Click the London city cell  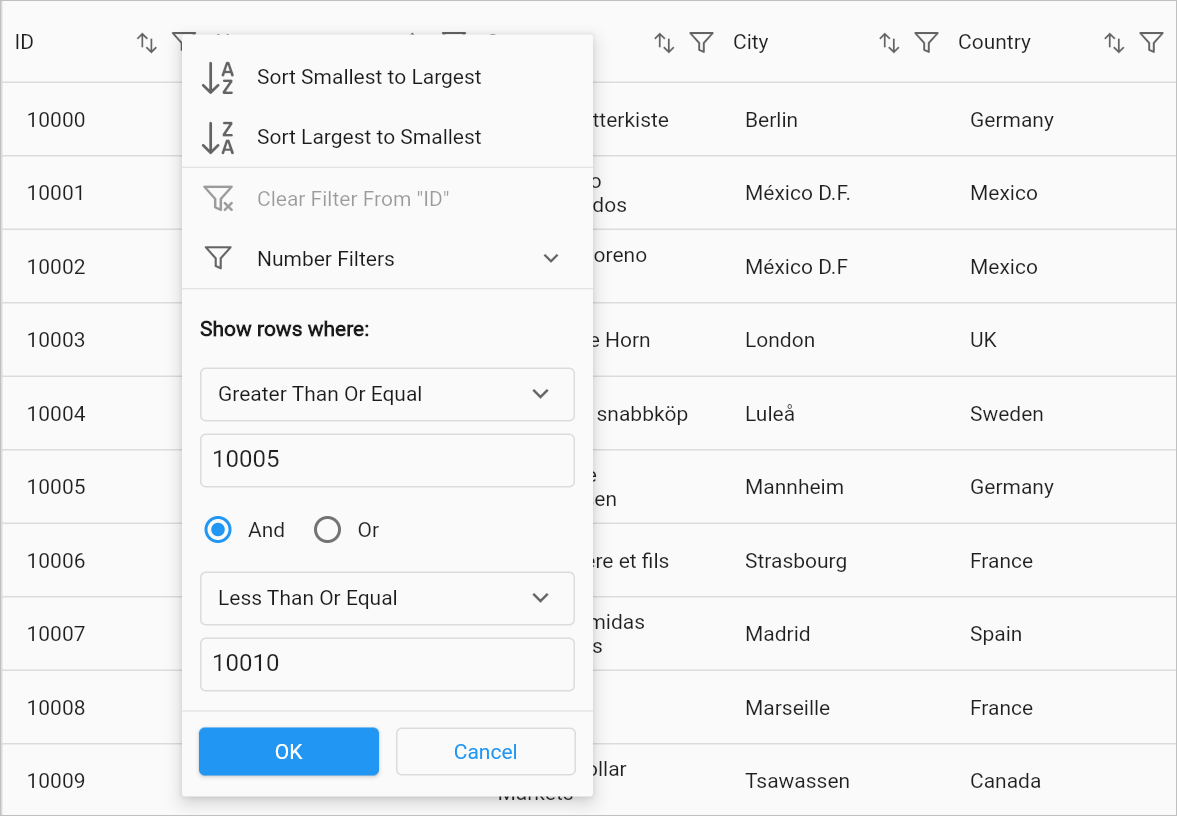779,341
